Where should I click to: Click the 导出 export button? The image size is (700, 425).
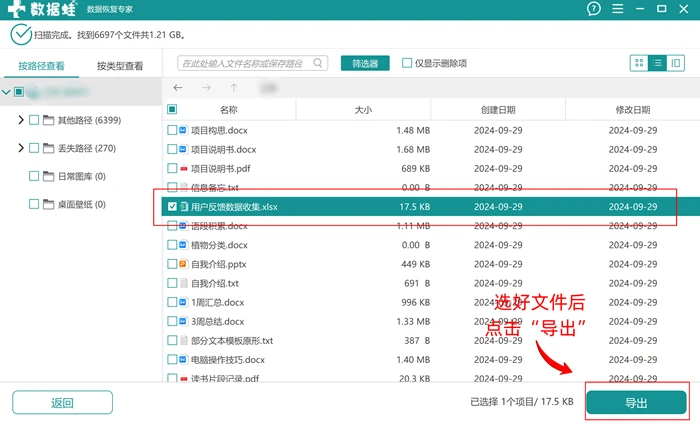pos(636,403)
